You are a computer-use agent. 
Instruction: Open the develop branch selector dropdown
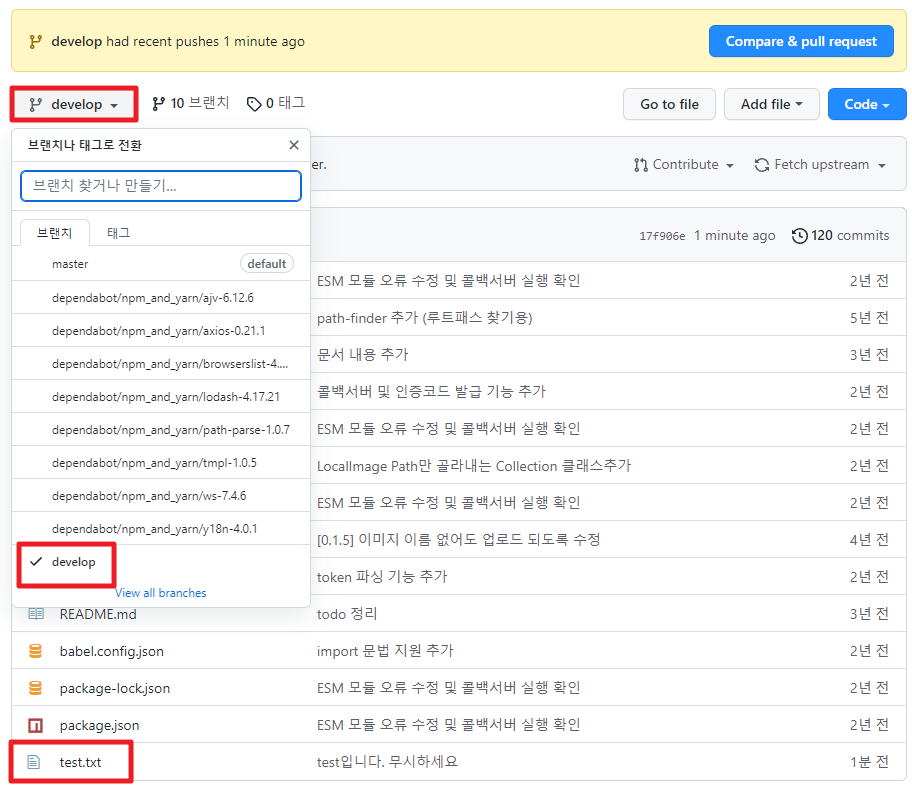pos(74,105)
